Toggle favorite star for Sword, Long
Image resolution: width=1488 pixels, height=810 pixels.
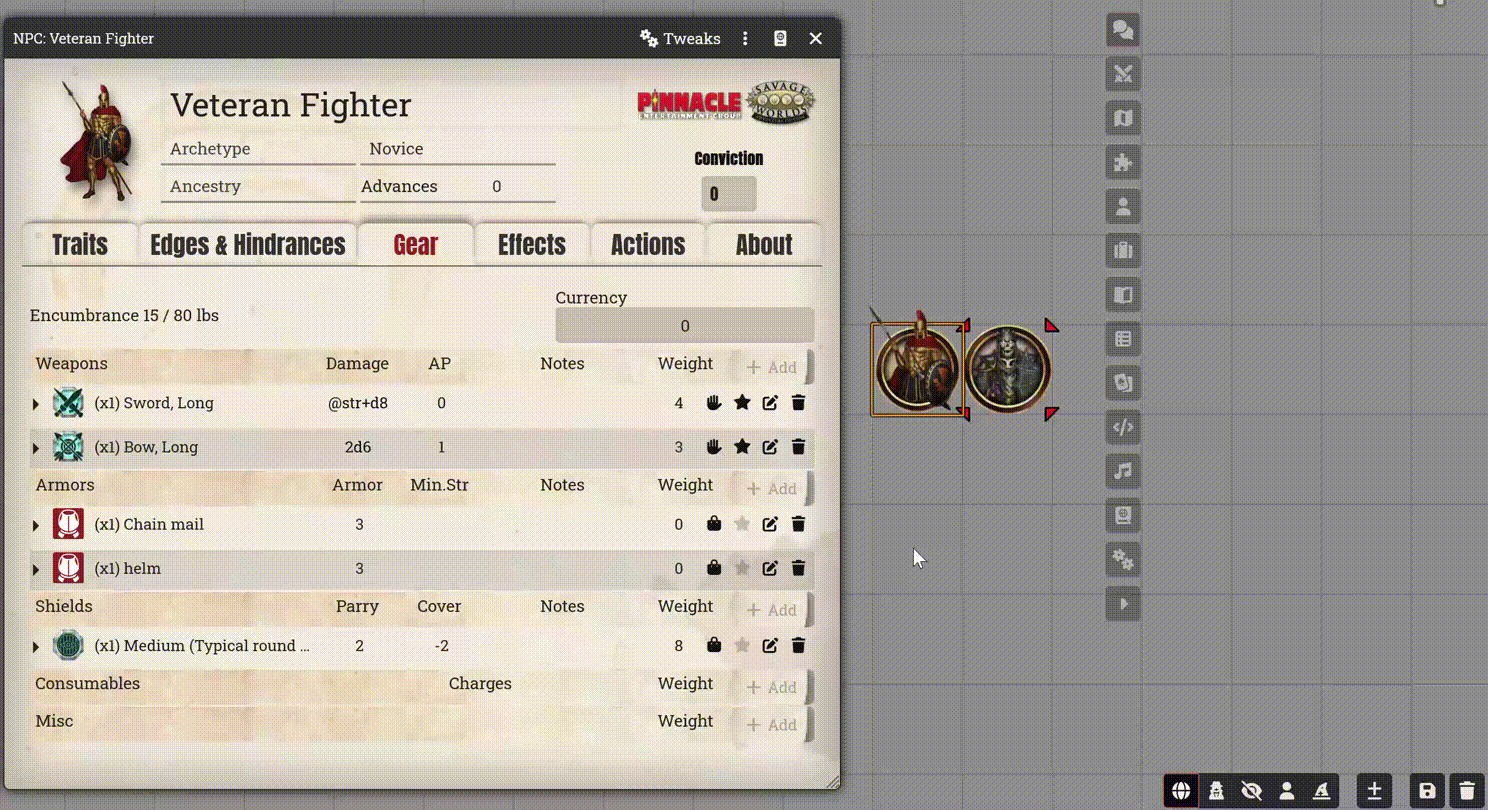click(x=742, y=403)
